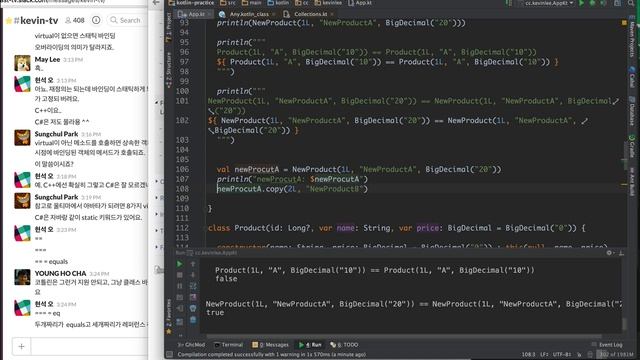Open the Structure tool window on left edge

click(x=169, y=70)
